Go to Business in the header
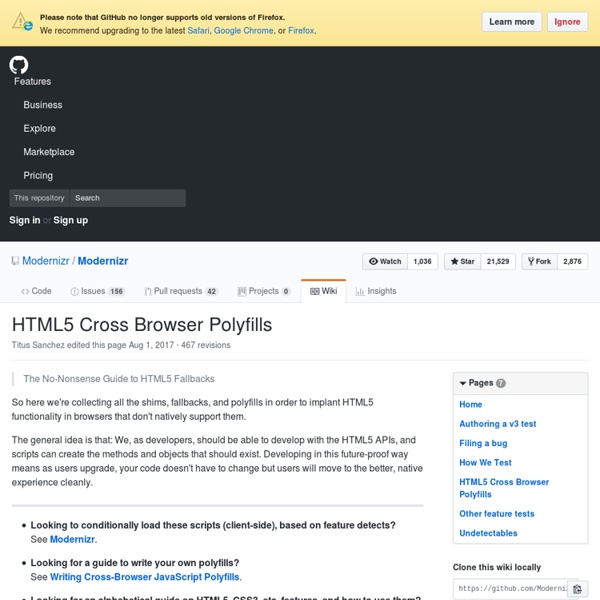600x600 pixels. click(43, 105)
